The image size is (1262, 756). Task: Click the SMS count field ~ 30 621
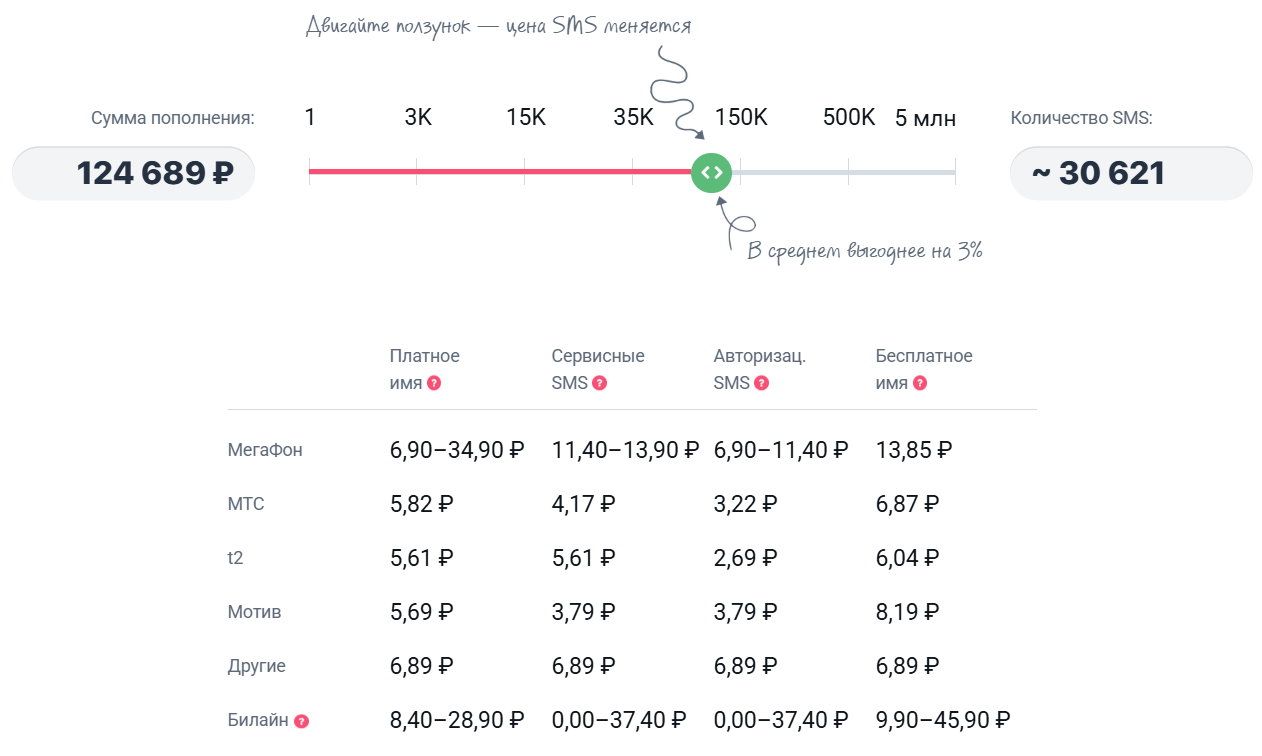coord(1131,173)
